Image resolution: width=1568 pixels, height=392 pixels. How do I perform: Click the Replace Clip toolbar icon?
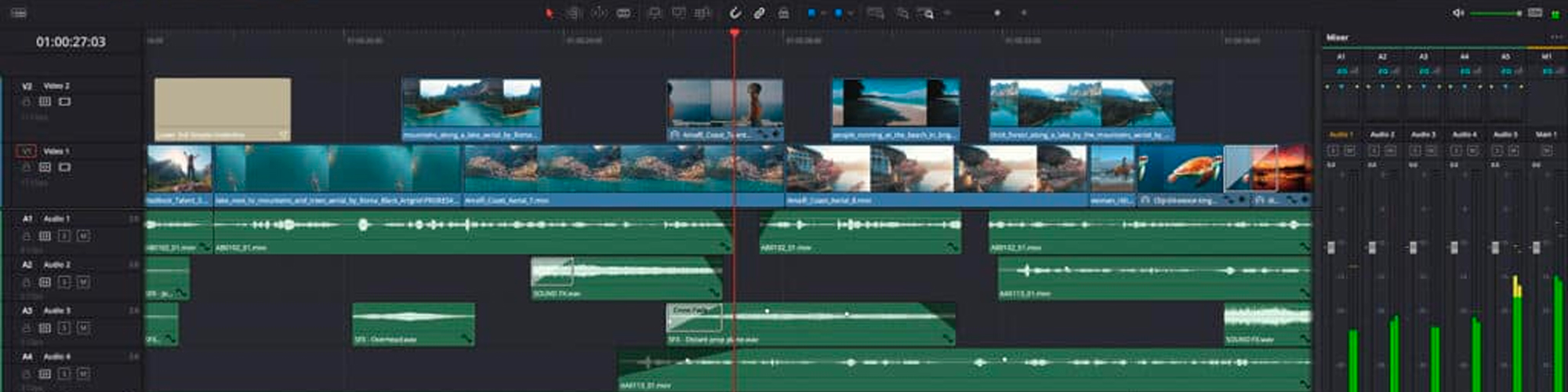tap(703, 13)
